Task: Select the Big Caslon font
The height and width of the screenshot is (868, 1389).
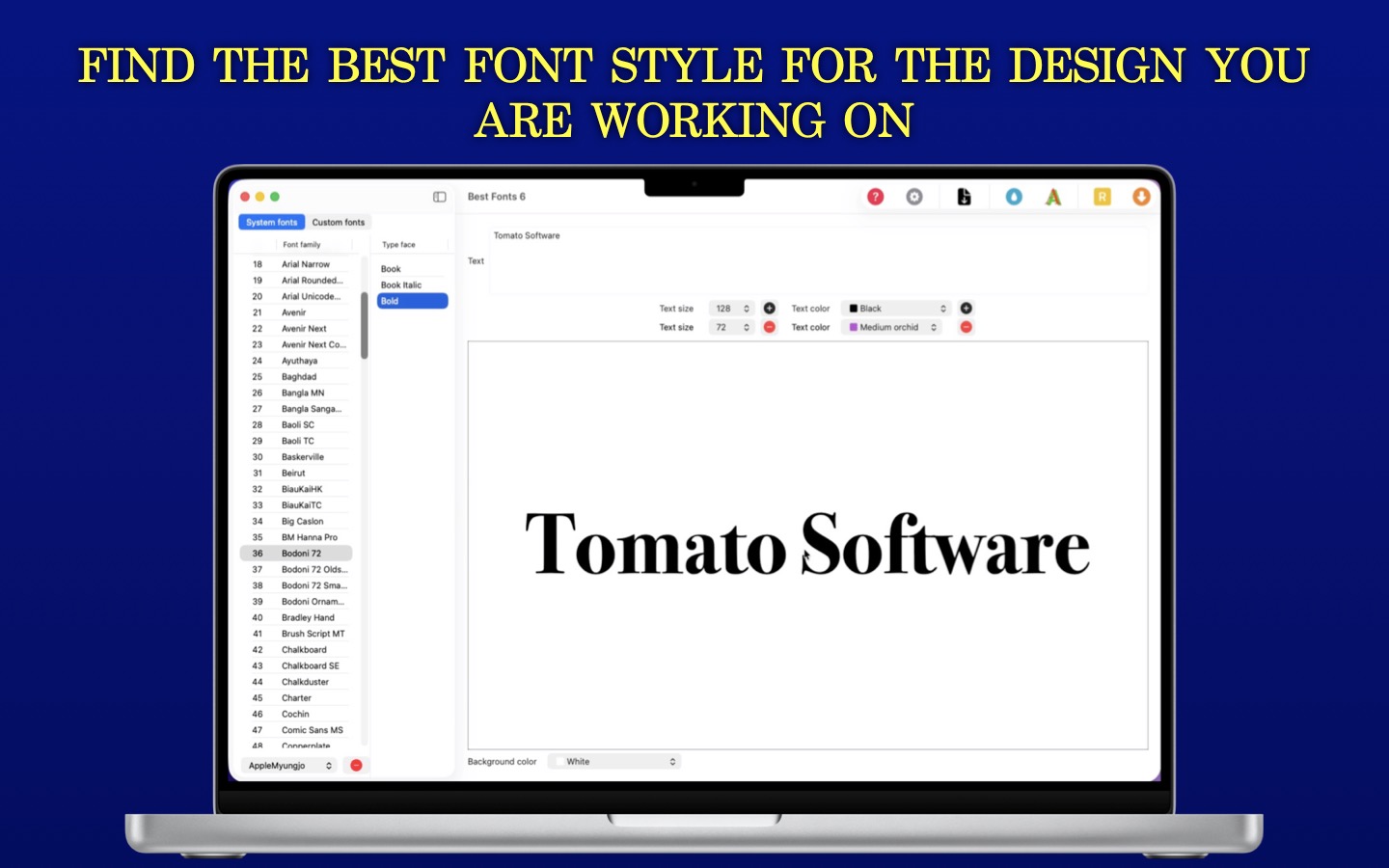Action: pos(296,522)
